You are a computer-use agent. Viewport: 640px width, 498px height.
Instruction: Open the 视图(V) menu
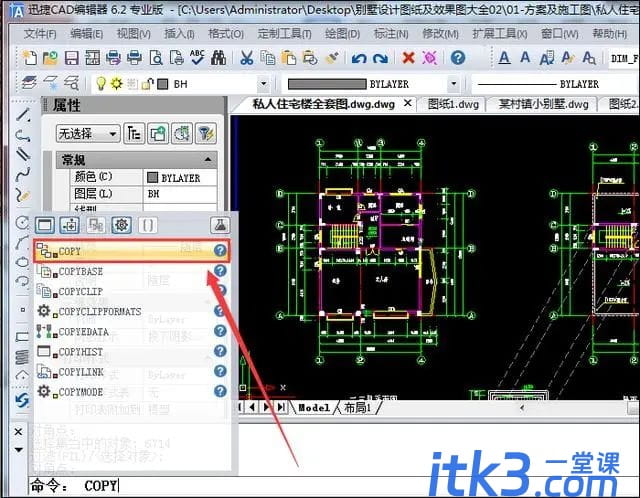pyautogui.click(x=133, y=33)
